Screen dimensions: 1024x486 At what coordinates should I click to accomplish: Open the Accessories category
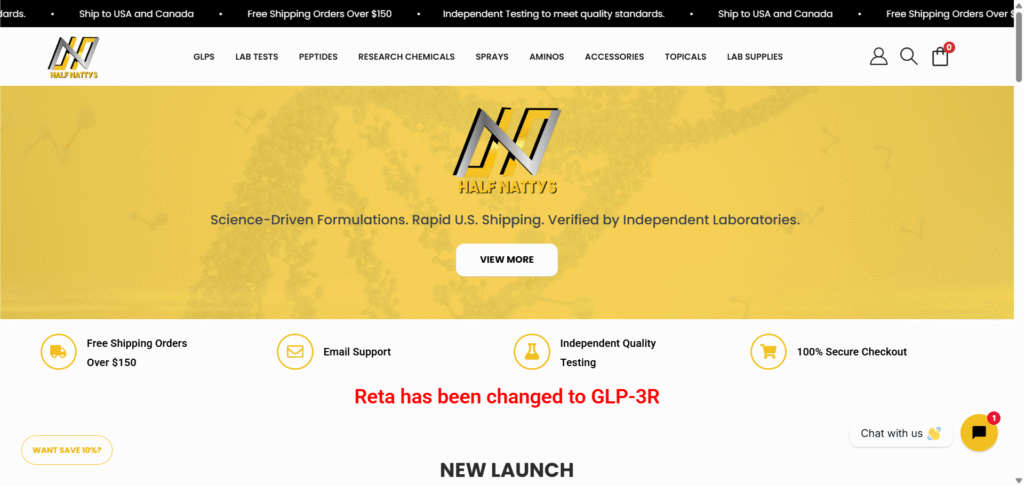click(x=614, y=57)
